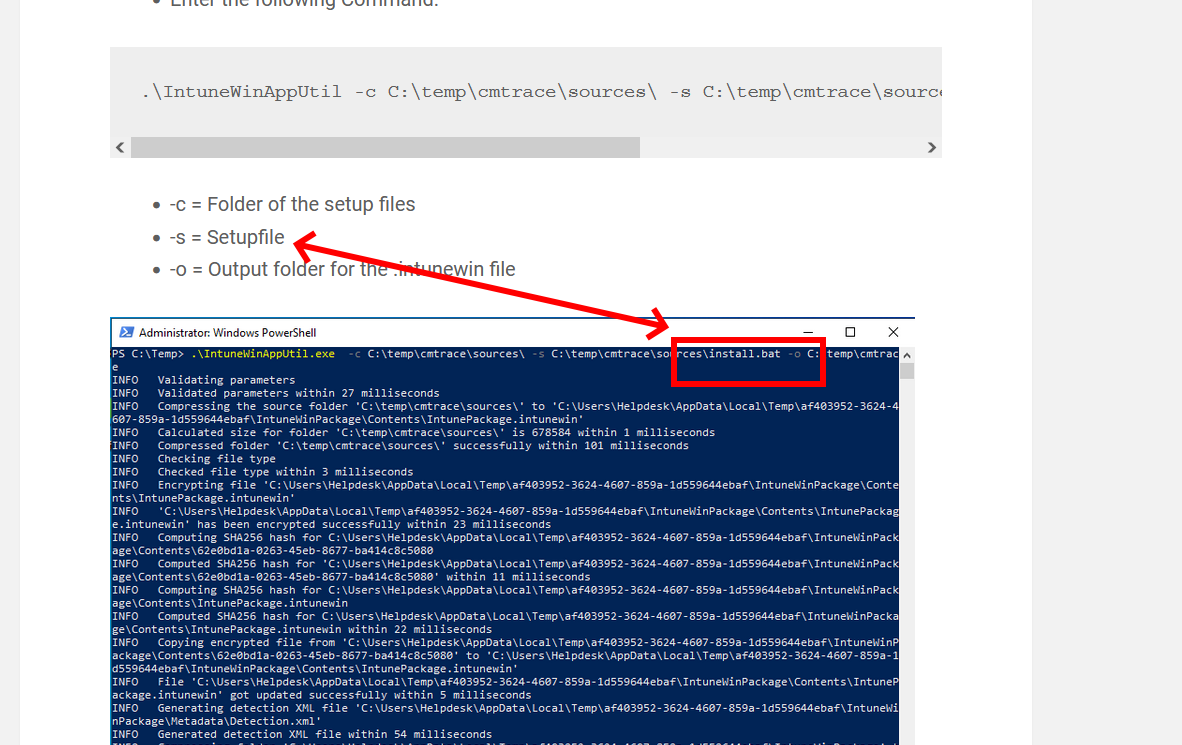The height and width of the screenshot is (745, 1182).
Task: Click ".\IntuneWinAppUtil.exe" in the PowerShell prompt
Action: point(263,354)
